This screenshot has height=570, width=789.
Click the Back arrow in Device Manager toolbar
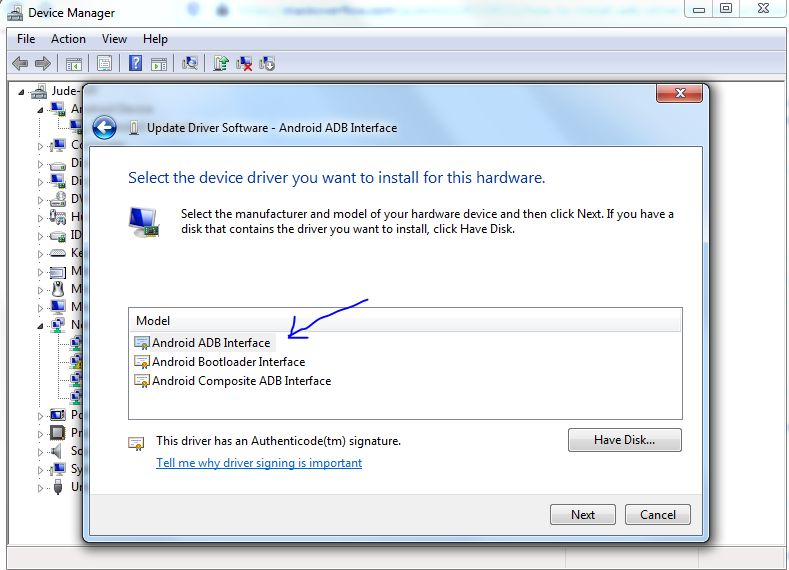(x=20, y=63)
